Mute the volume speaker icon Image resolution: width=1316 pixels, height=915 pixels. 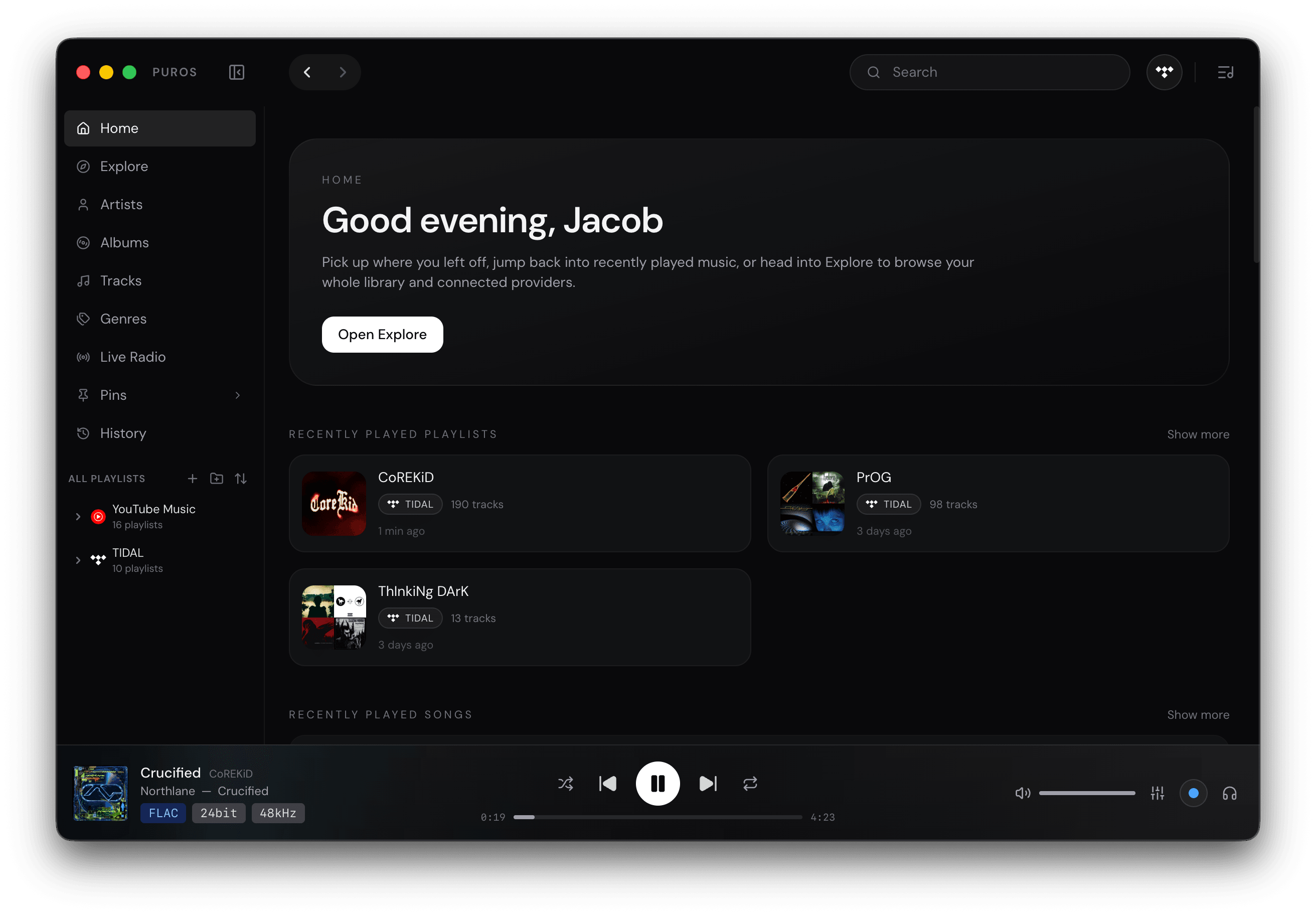click(x=1023, y=793)
